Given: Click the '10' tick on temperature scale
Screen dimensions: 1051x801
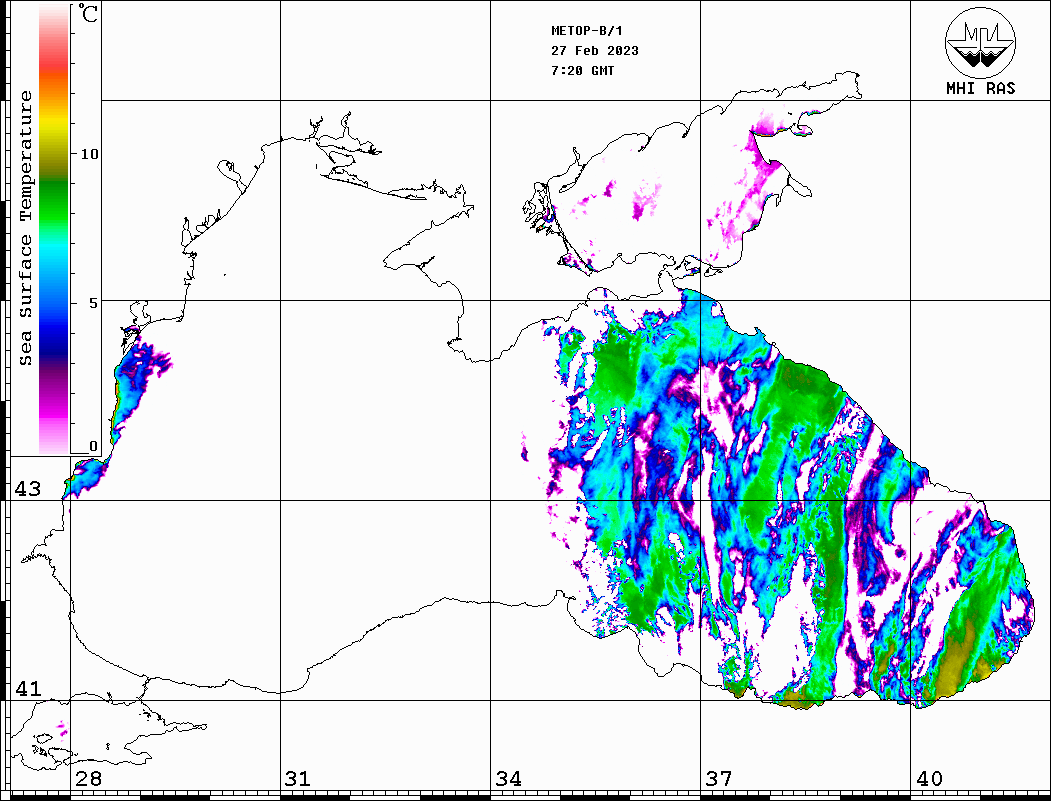Looking at the screenshot, I should (x=89, y=154).
